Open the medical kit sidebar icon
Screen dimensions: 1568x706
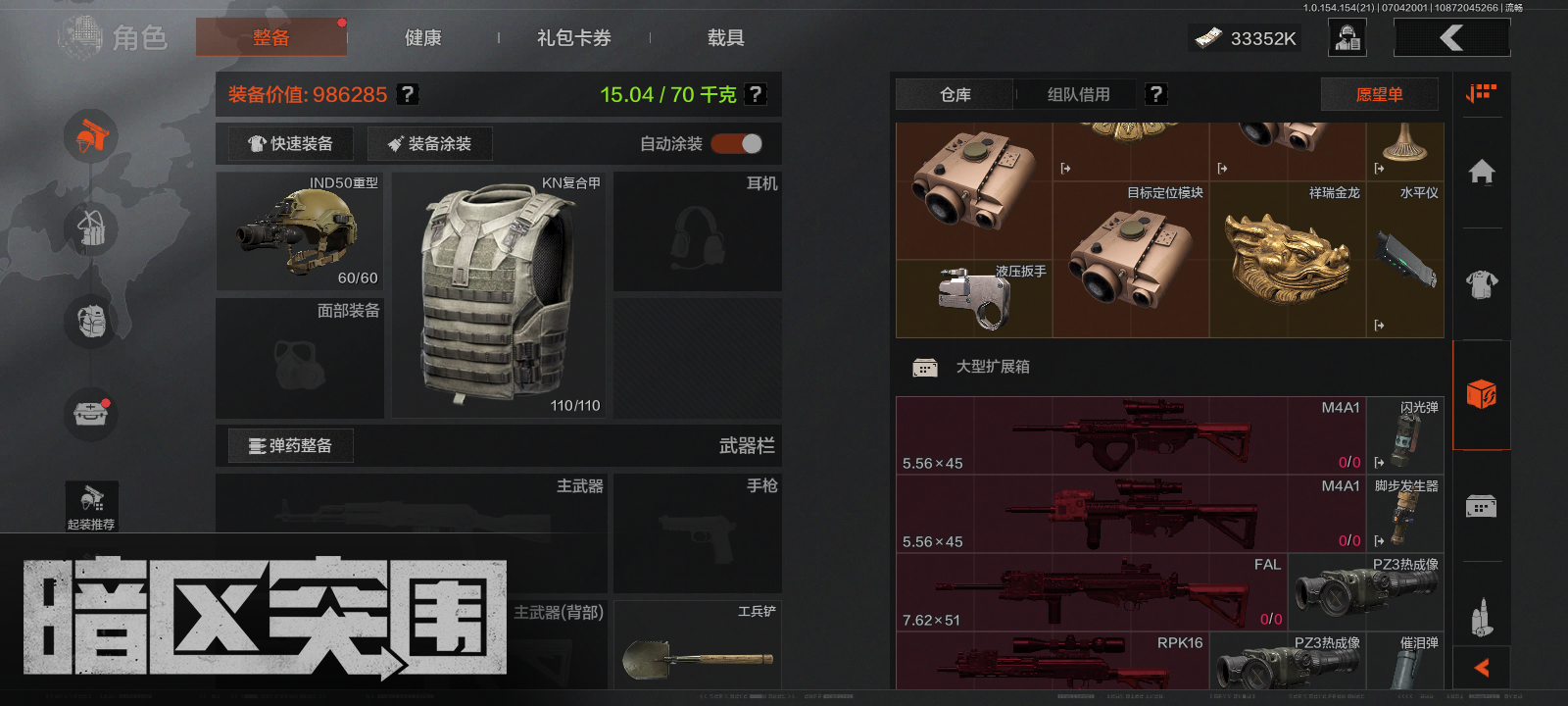(x=91, y=414)
